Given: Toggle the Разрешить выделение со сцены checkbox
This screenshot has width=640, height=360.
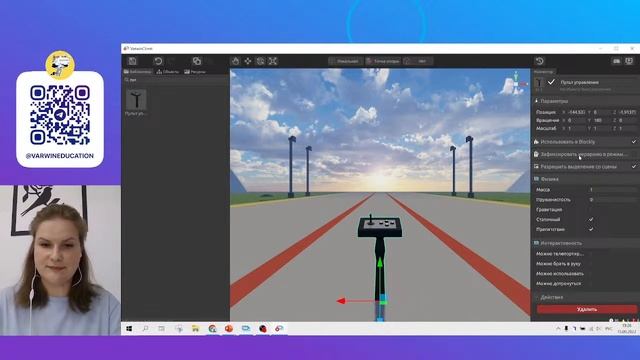Looking at the screenshot, I should [633, 167].
